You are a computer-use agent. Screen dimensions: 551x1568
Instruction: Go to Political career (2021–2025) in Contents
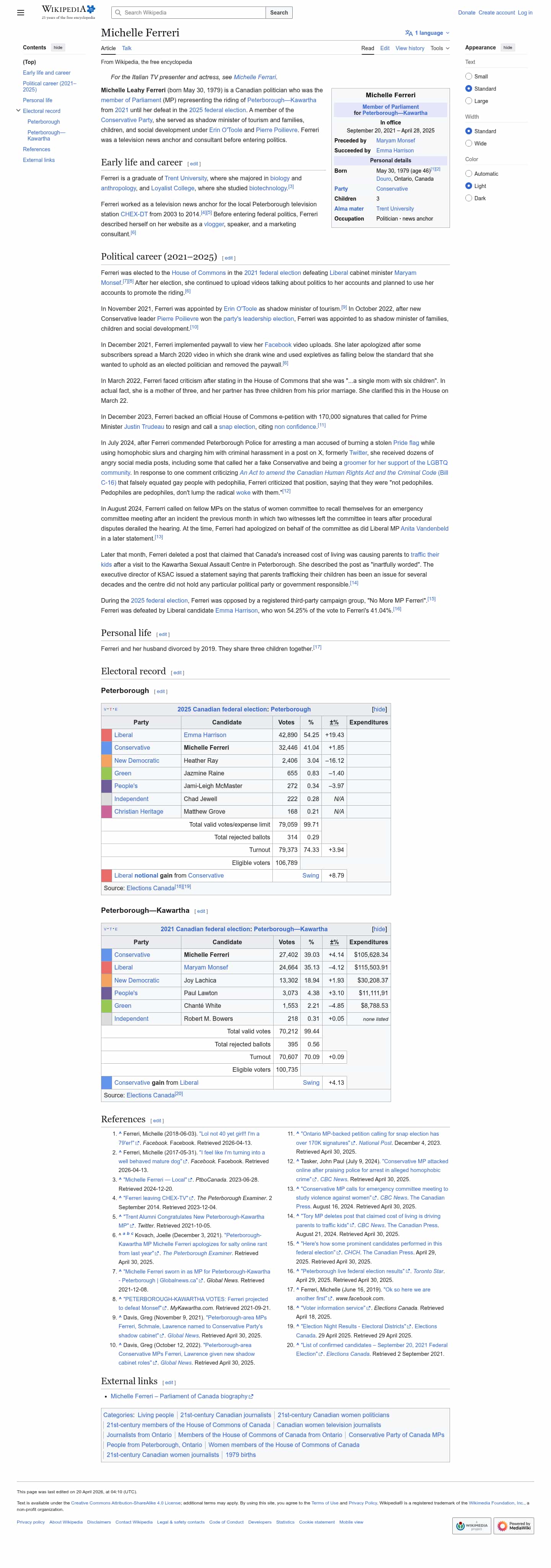(50, 87)
